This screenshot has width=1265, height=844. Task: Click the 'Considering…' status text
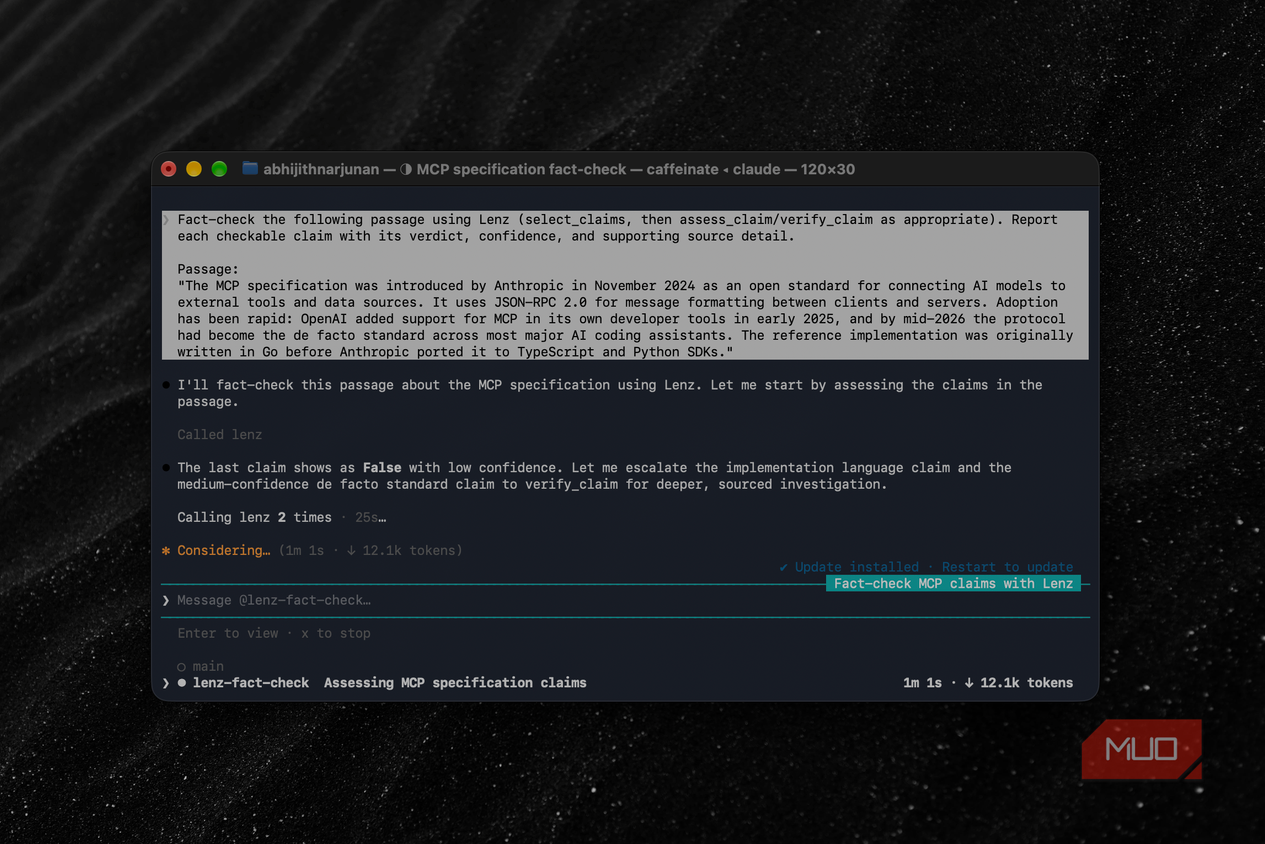[223, 550]
